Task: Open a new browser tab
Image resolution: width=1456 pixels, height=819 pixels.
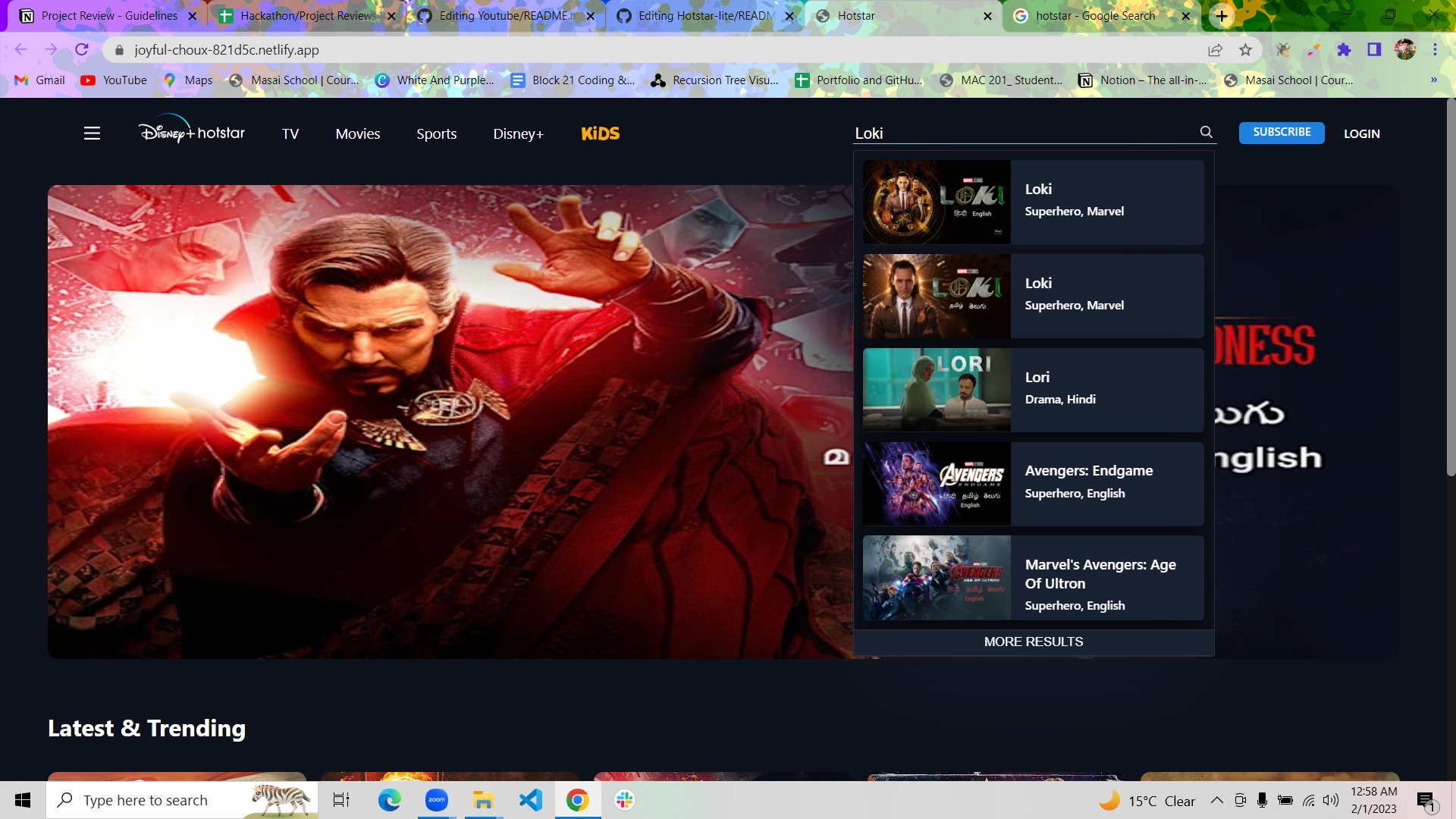Action: coord(1221,16)
